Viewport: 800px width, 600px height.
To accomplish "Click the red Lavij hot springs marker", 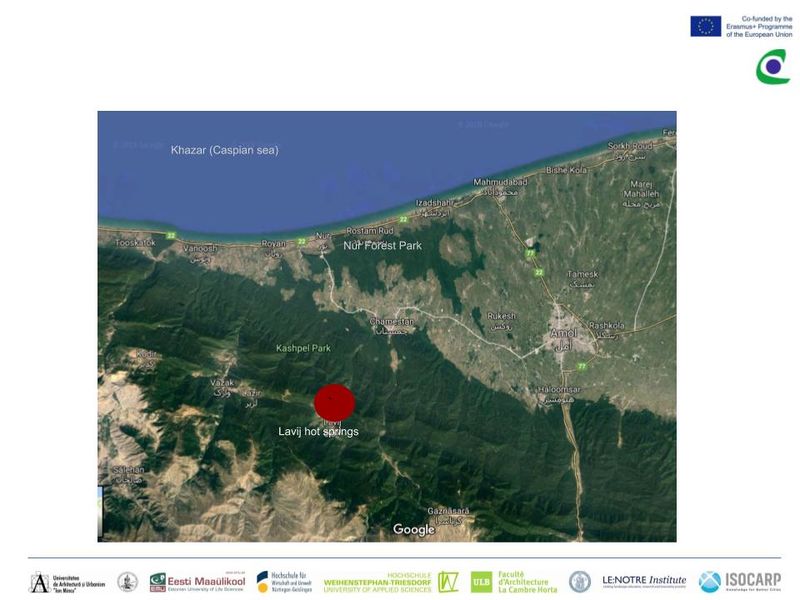I will click(x=334, y=403).
